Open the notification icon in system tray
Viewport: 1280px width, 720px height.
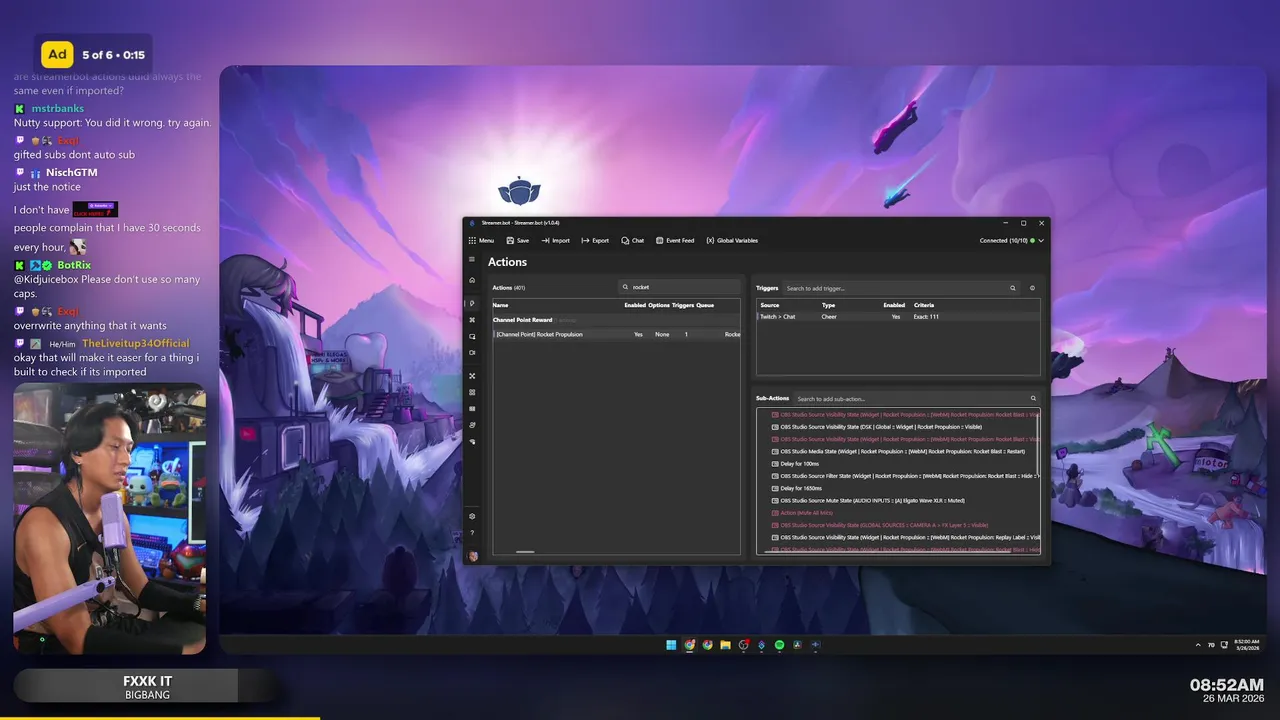[x=1225, y=645]
